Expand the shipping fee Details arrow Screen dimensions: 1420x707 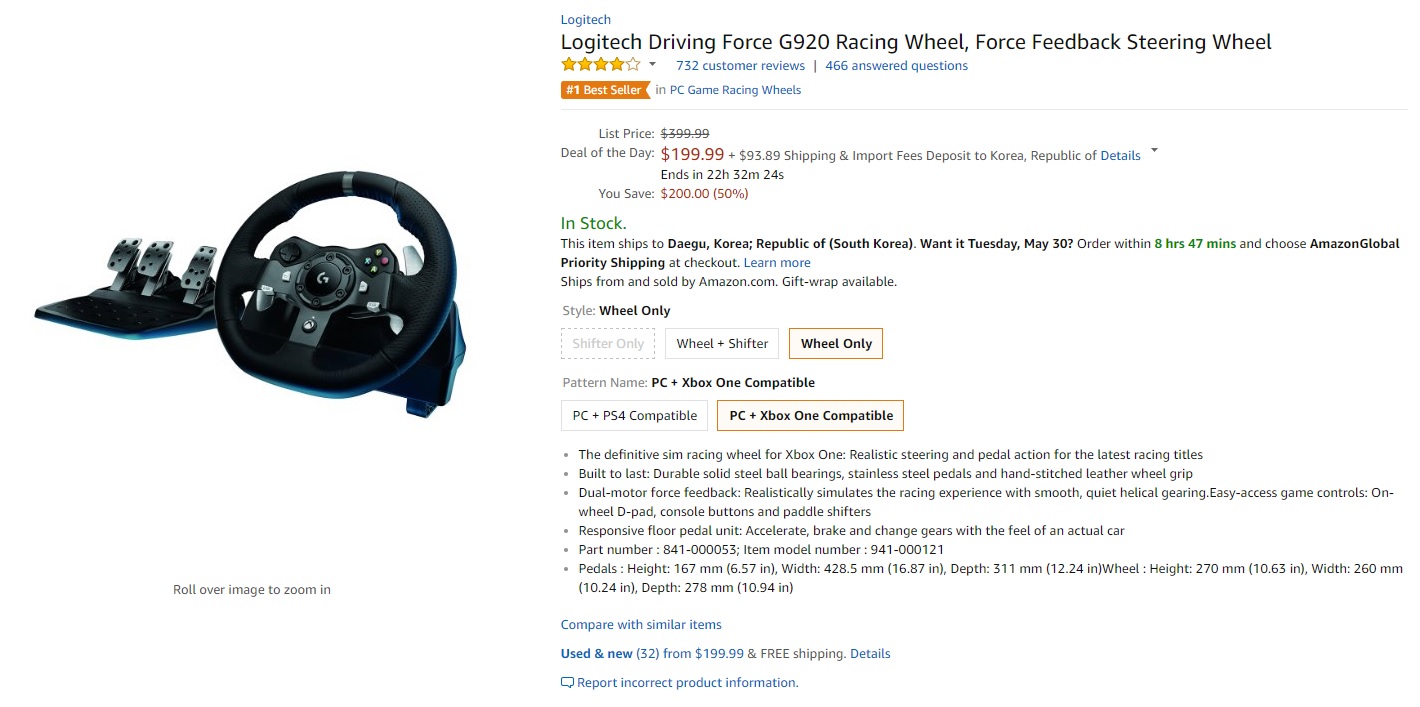(1155, 152)
